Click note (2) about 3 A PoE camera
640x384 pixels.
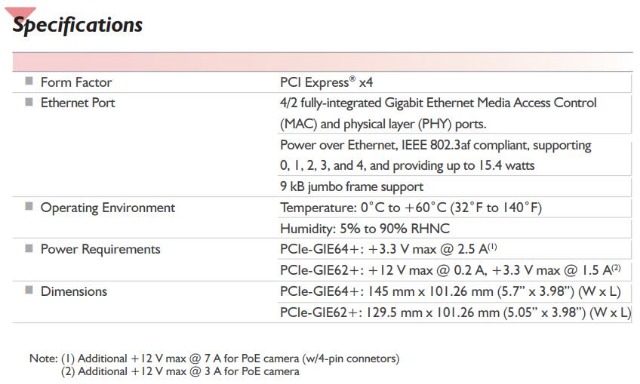coord(180,371)
